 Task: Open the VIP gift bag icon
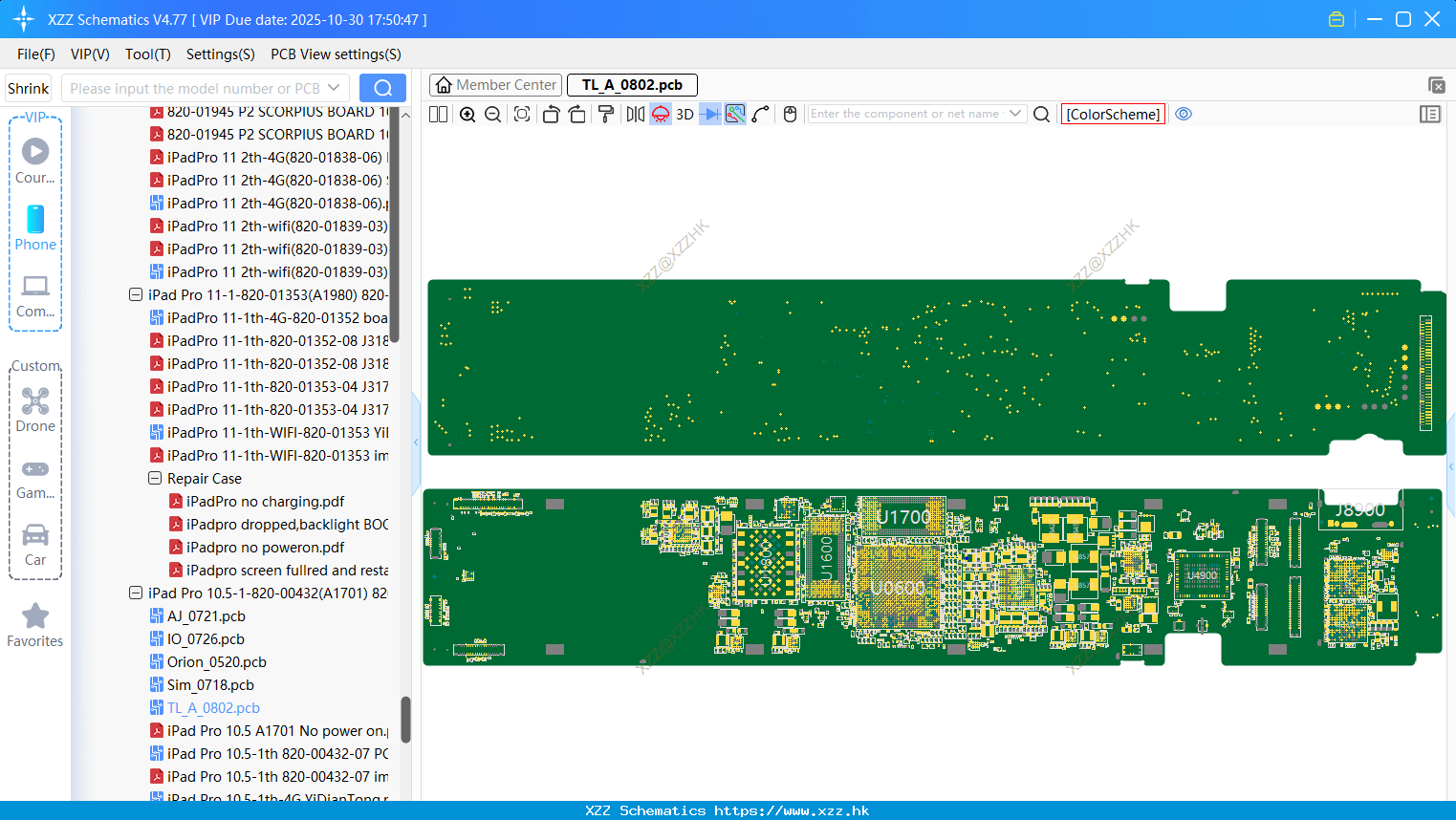click(1336, 19)
